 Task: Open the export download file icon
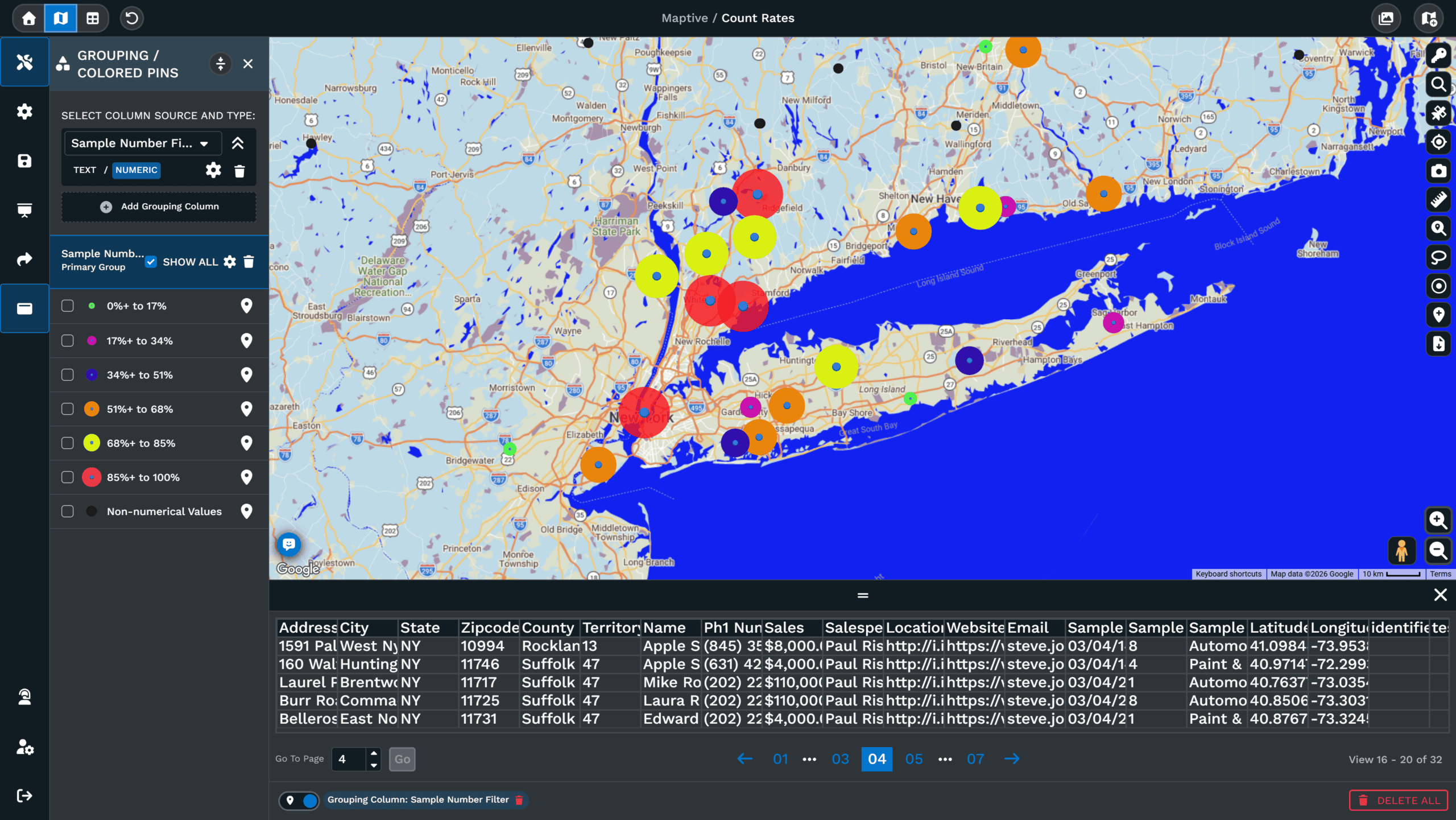[x=1438, y=344]
